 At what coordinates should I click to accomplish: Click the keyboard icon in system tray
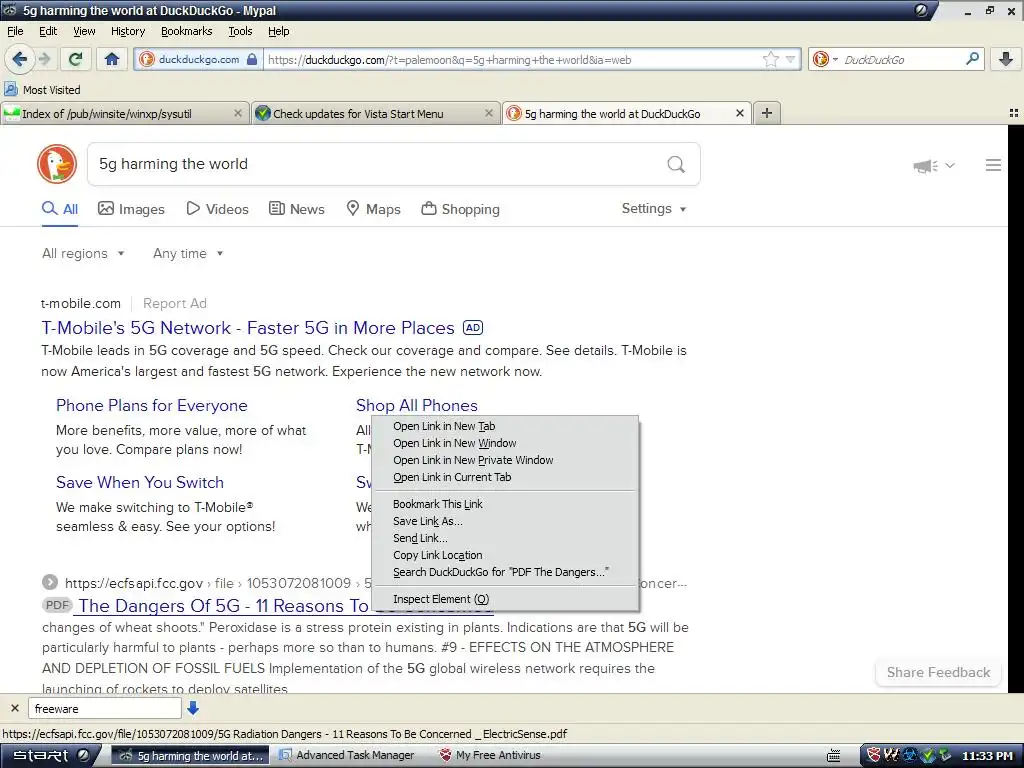click(x=834, y=756)
